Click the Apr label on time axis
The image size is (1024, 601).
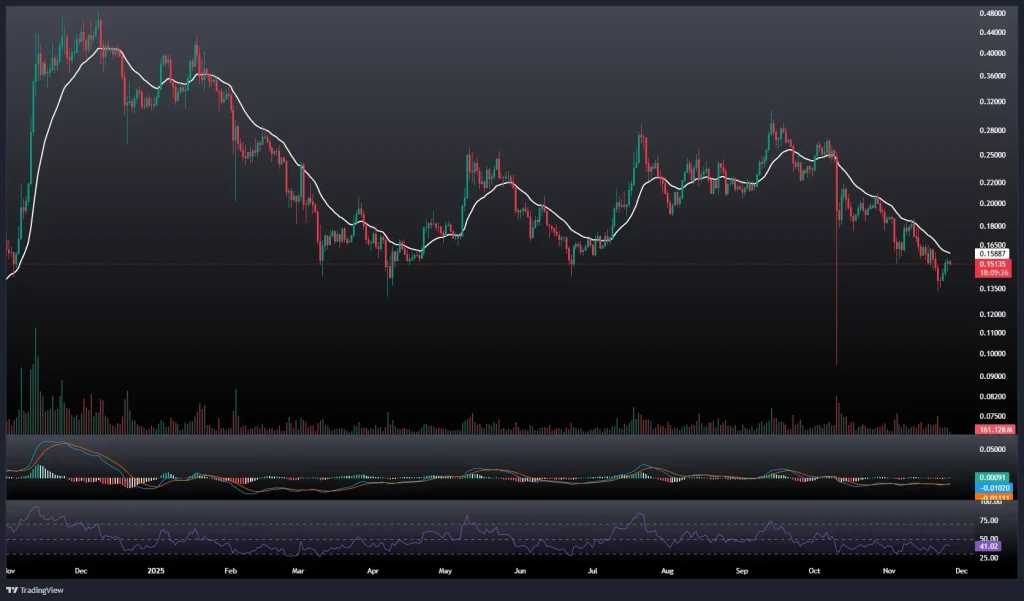tap(374, 572)
